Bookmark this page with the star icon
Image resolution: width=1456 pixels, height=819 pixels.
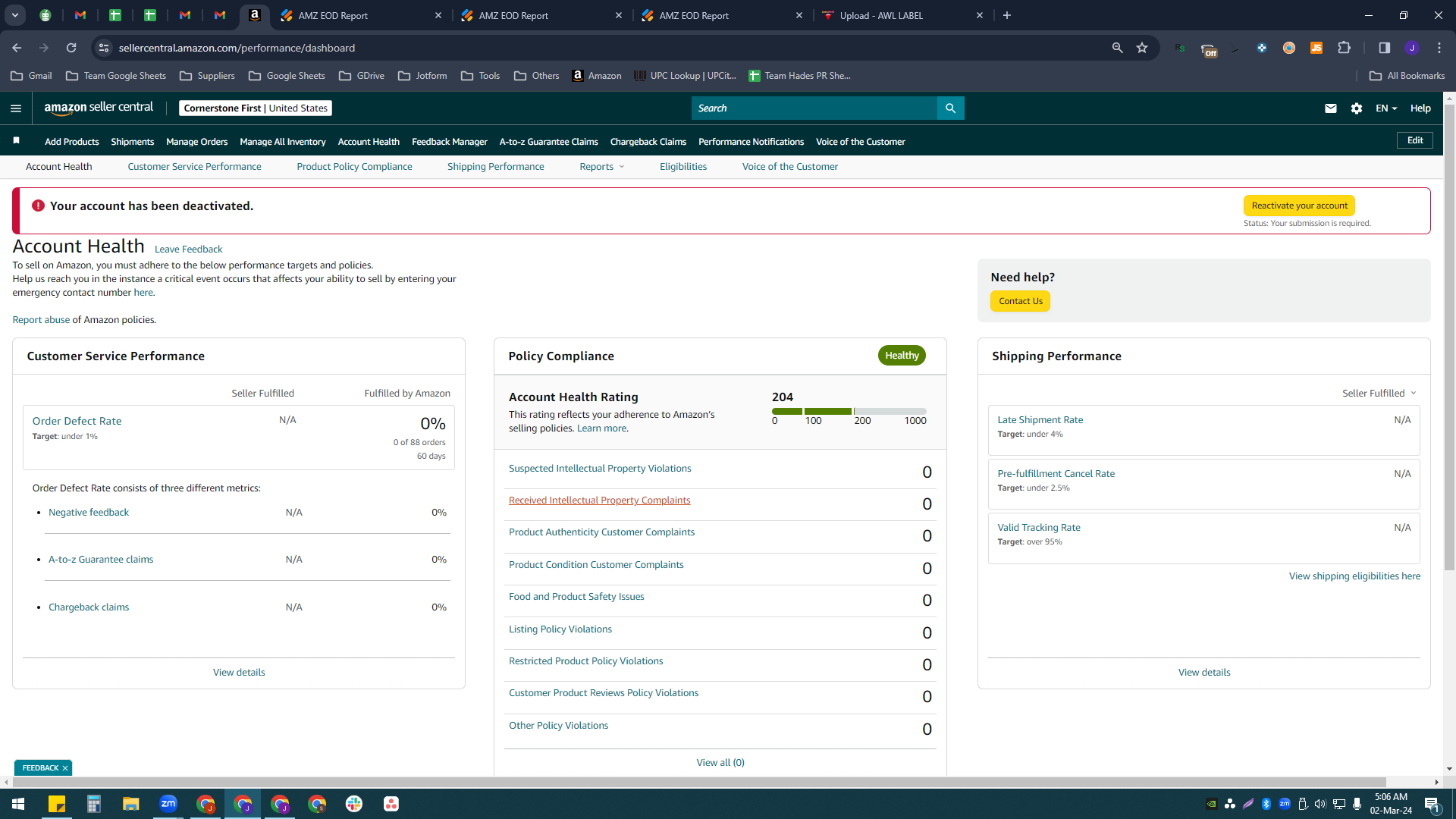[1142, 48]
